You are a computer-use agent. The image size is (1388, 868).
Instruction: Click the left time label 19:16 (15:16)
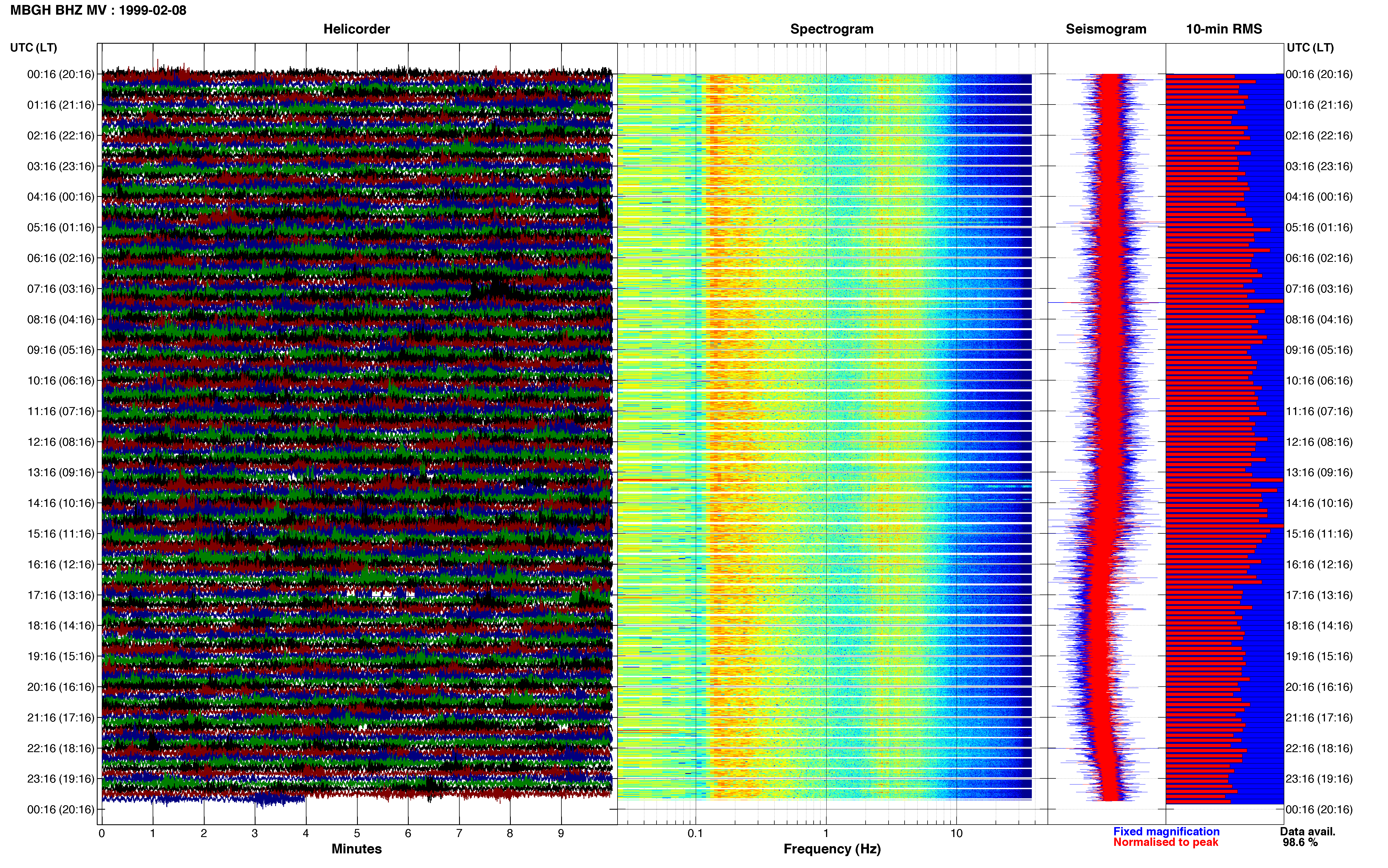pyautogui.click(x=61, y=656)
